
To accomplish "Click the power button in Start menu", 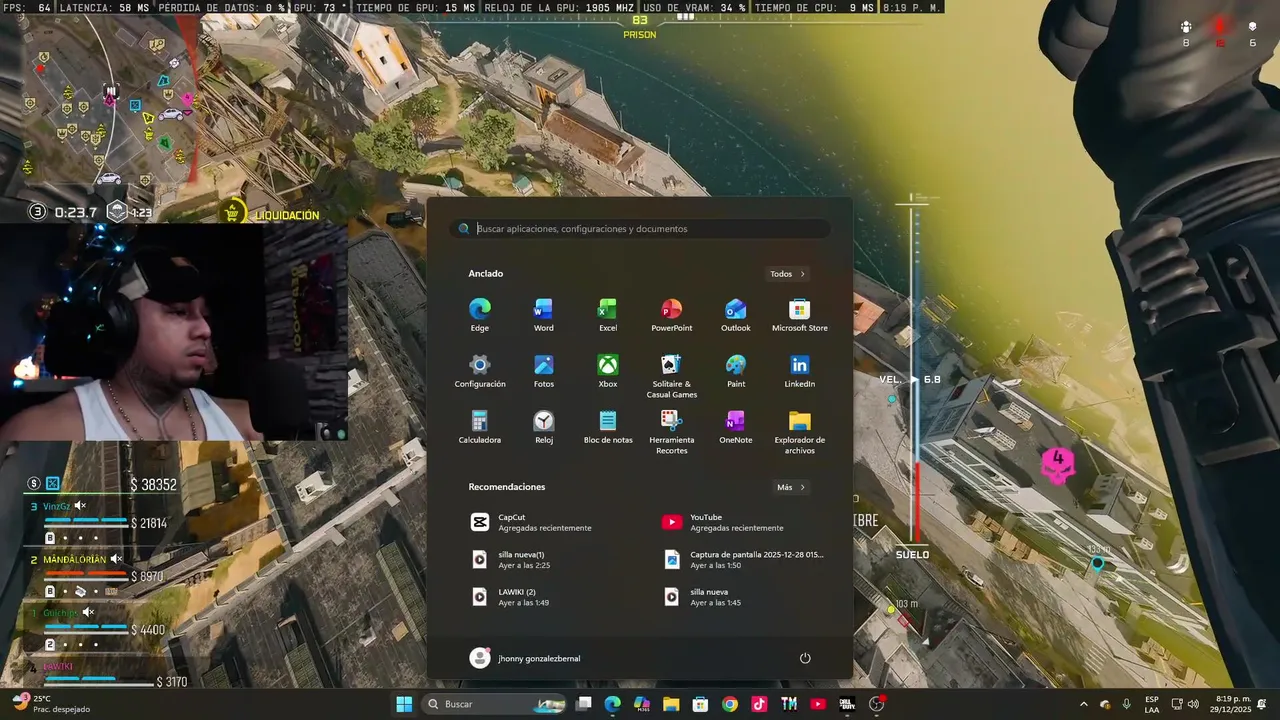I will click(x=805, y=658).
